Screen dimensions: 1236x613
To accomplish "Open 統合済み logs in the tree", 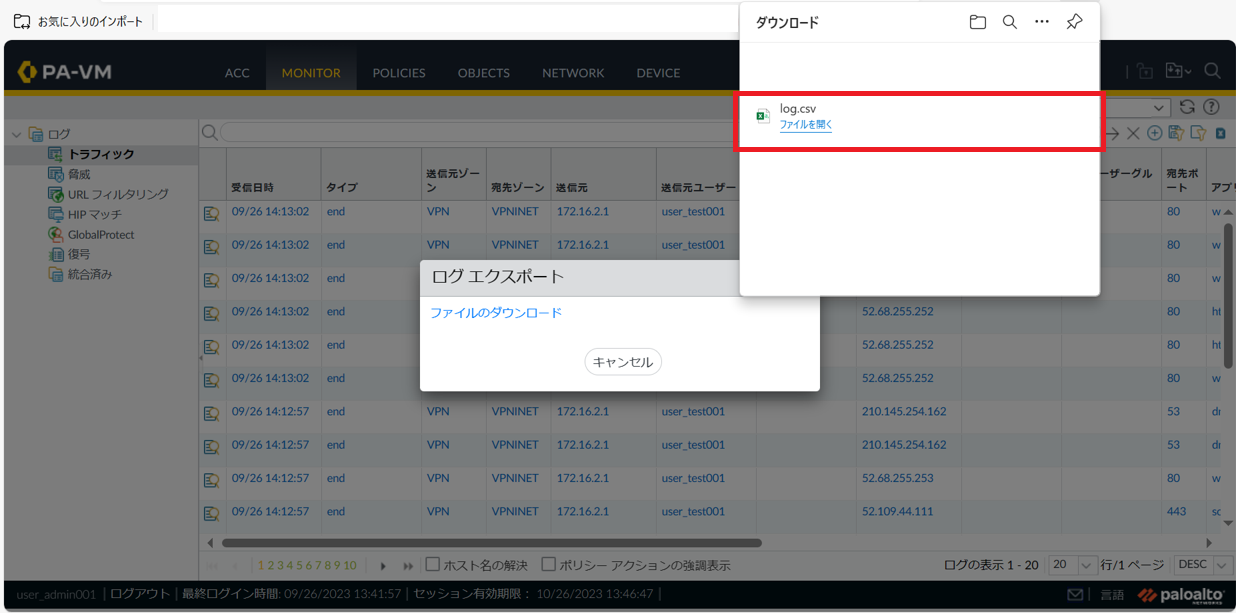I will point(89,274).
